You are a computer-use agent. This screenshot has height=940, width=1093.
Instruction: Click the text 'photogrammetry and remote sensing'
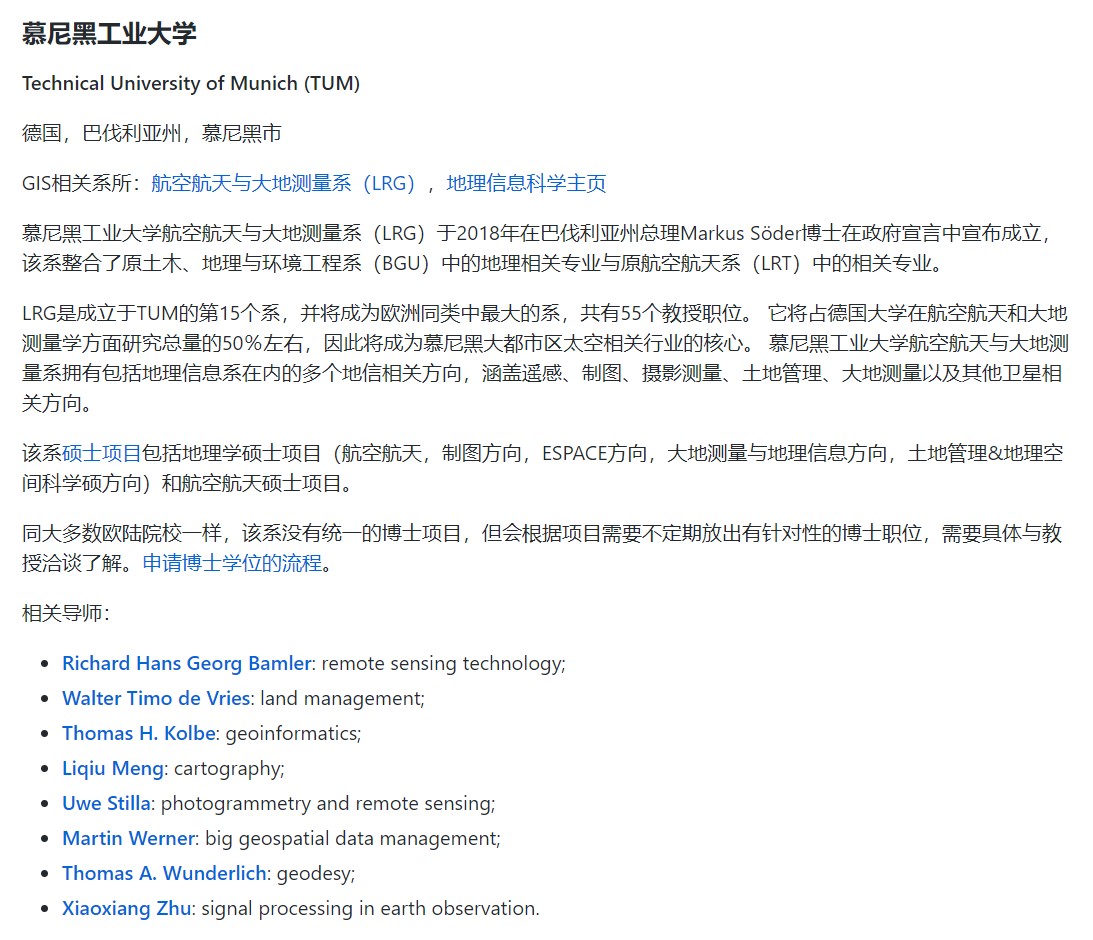(x=327, y=803)
